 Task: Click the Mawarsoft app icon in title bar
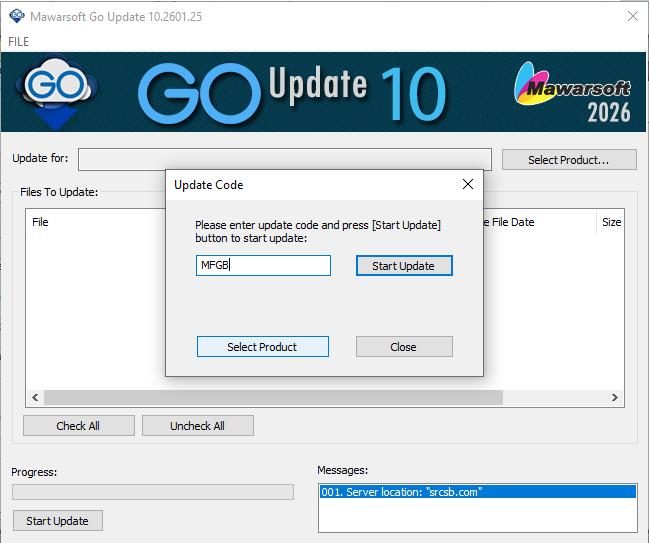pyautogui.click(x=17, y=16)
